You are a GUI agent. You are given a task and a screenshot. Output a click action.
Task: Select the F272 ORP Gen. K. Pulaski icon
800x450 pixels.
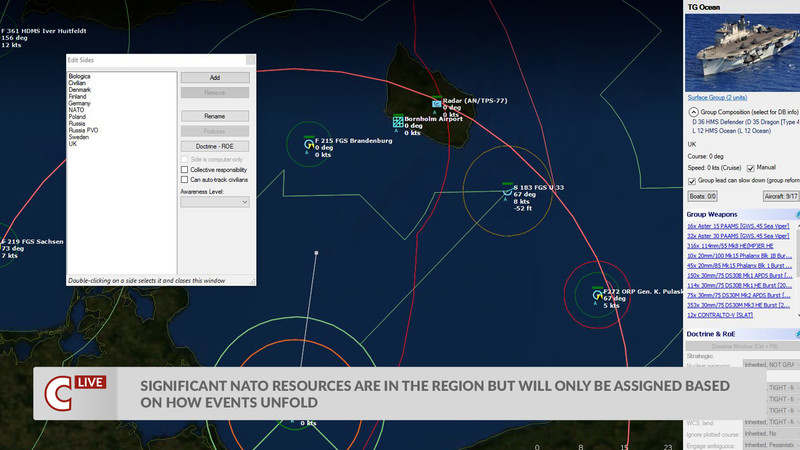tap(597, 295)
